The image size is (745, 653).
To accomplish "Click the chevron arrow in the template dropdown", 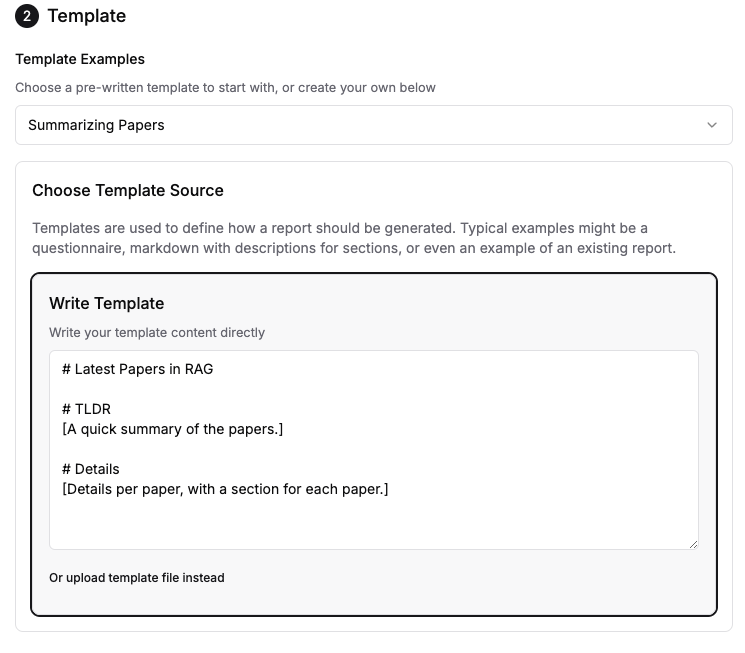I will [x=711, y=125].
